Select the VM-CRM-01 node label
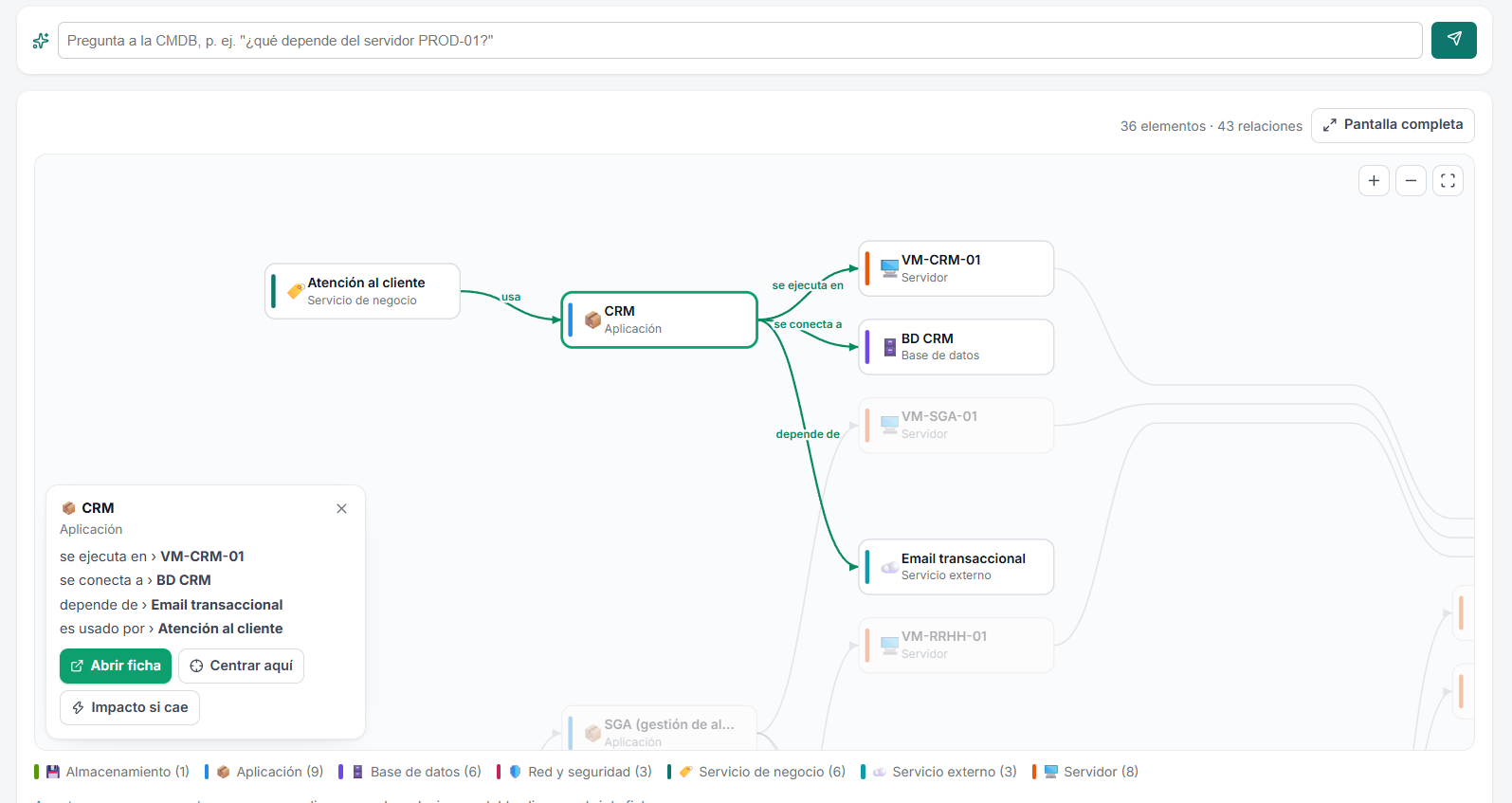 941,260
